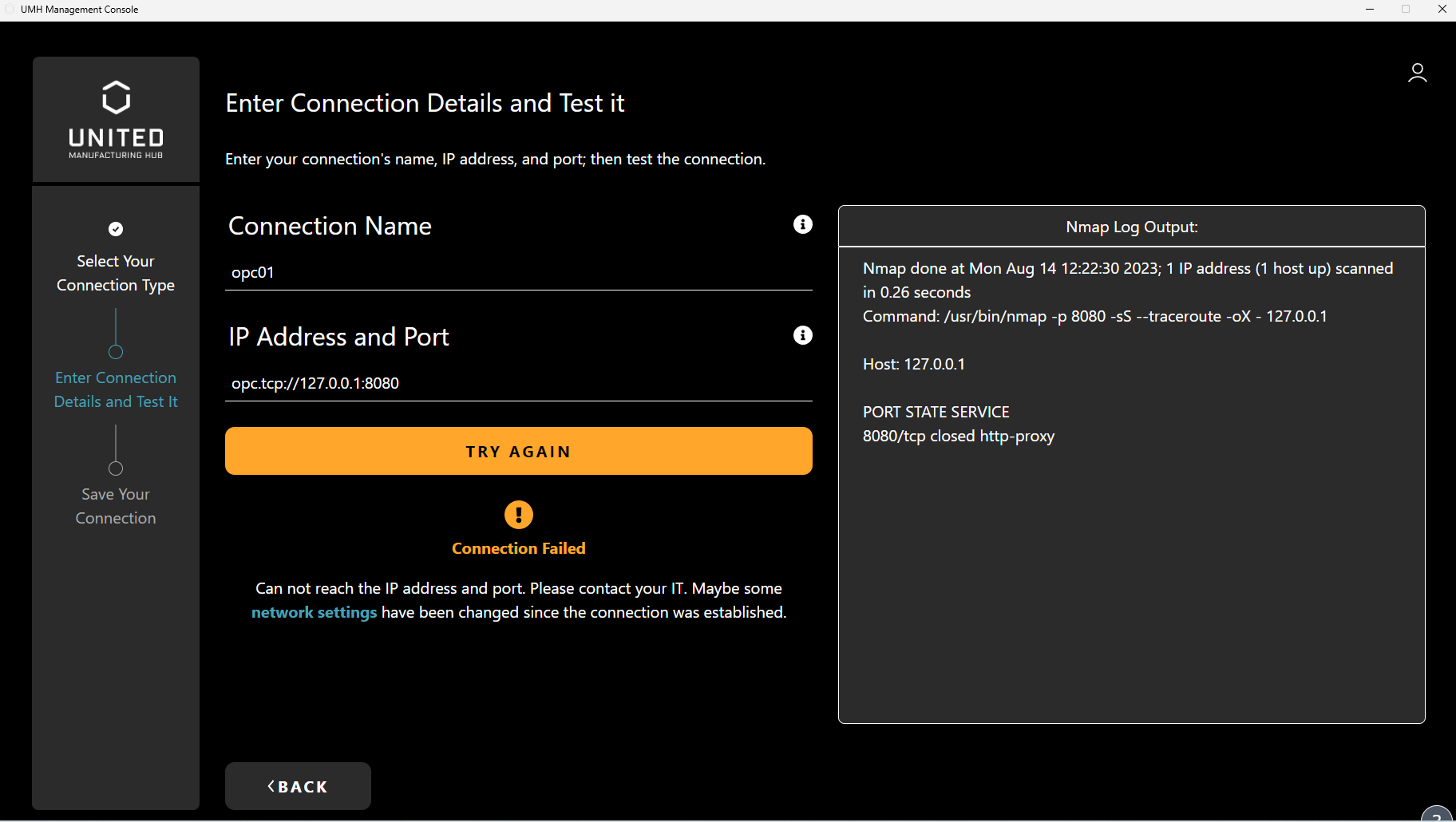Viewport: 1456px width, 822px height.
Task: Click the step circle above Enter Connection Details
Action: [116, 352]
